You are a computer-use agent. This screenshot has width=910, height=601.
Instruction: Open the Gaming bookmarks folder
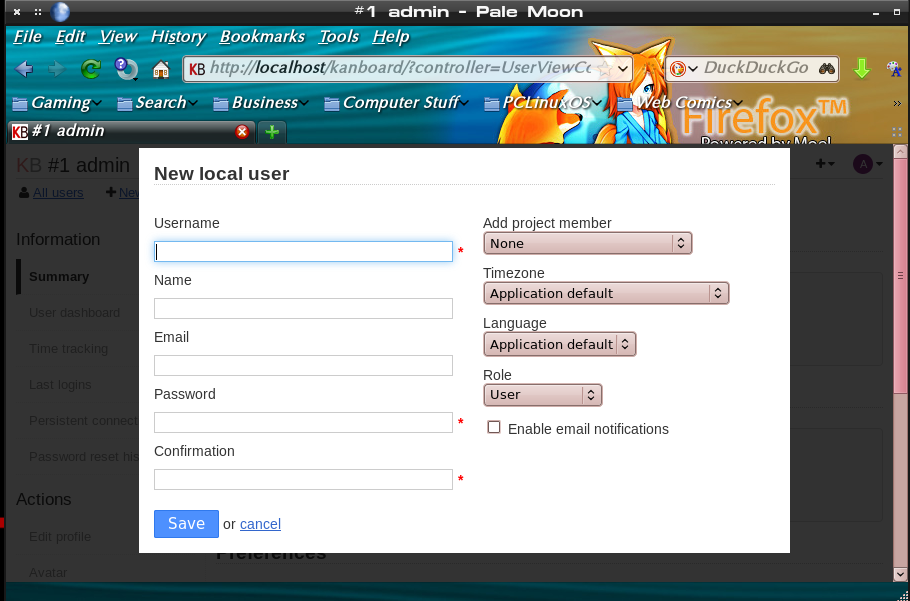tap(57, 103)
